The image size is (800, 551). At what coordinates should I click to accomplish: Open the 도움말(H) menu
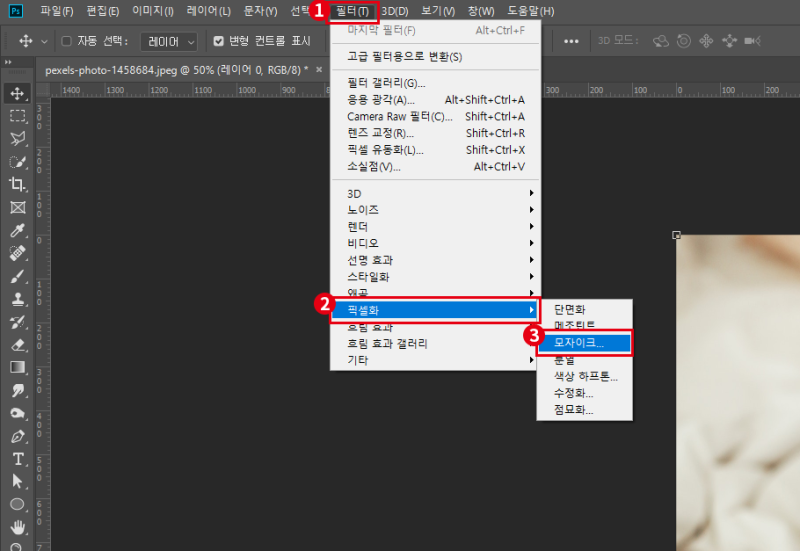(x=531, y=11)
